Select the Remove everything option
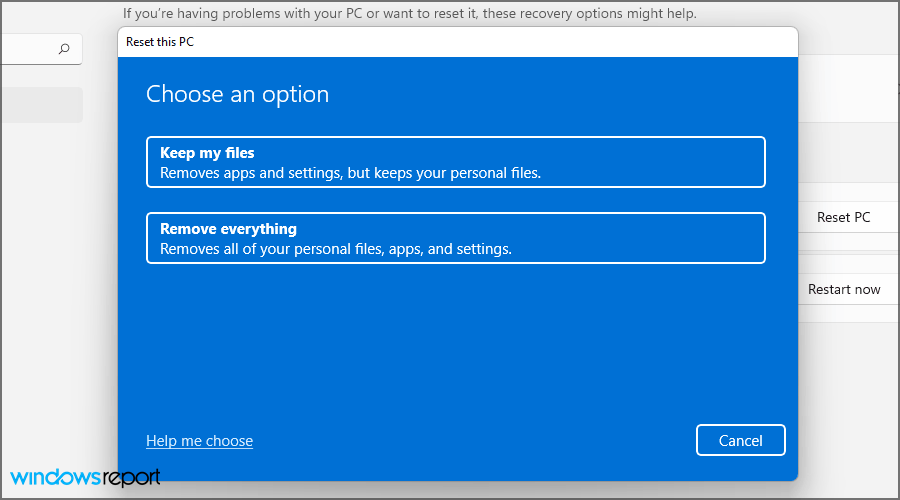The image size is (900, 500). [x=455, y=238]
